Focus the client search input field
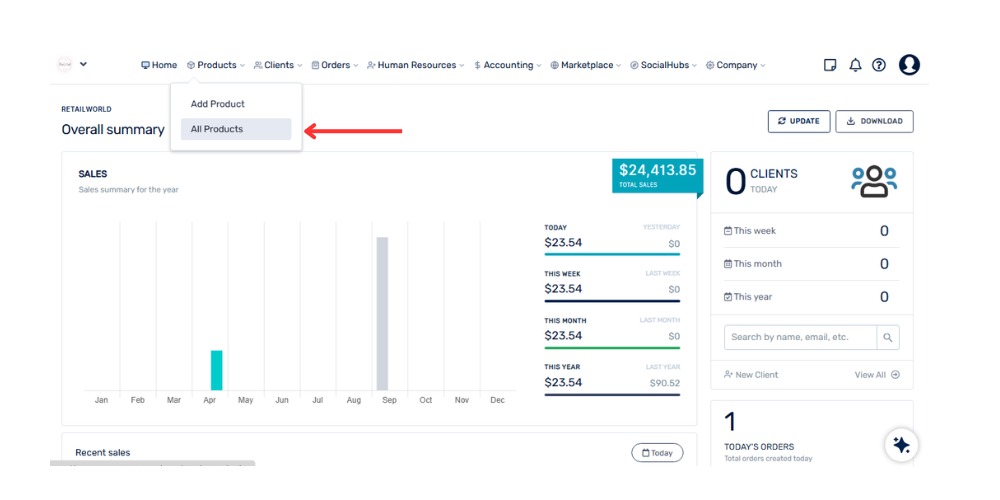 [x=800, y=337]
